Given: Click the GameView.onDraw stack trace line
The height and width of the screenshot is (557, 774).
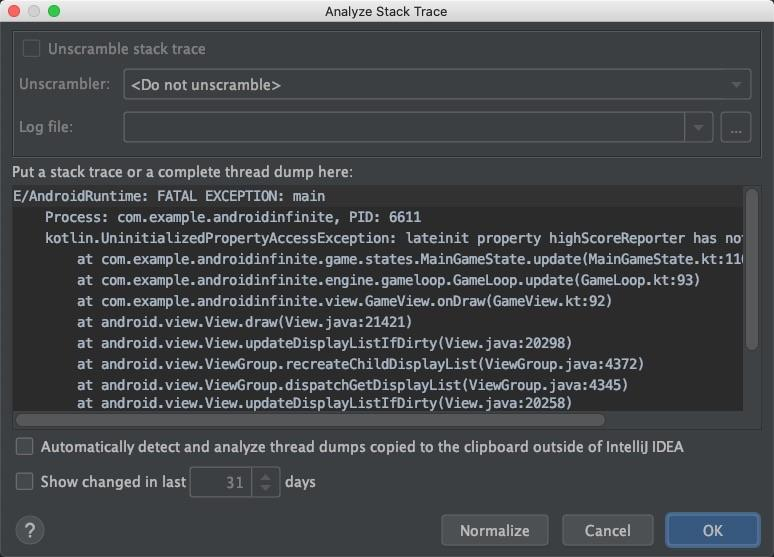Looking at the screenshot, I should tap(343, 301).
